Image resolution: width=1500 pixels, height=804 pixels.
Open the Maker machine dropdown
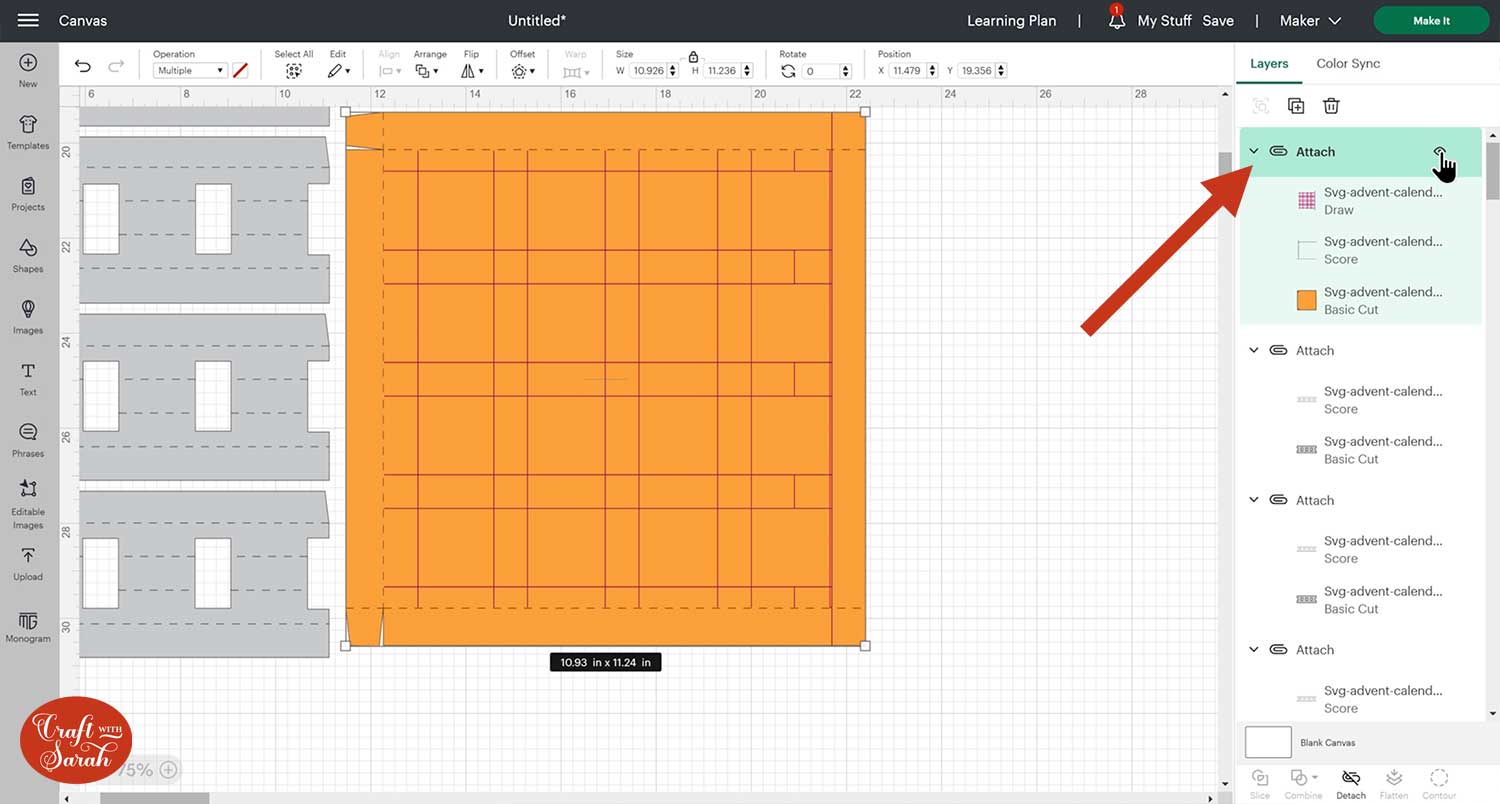[x=1312, y=21]
